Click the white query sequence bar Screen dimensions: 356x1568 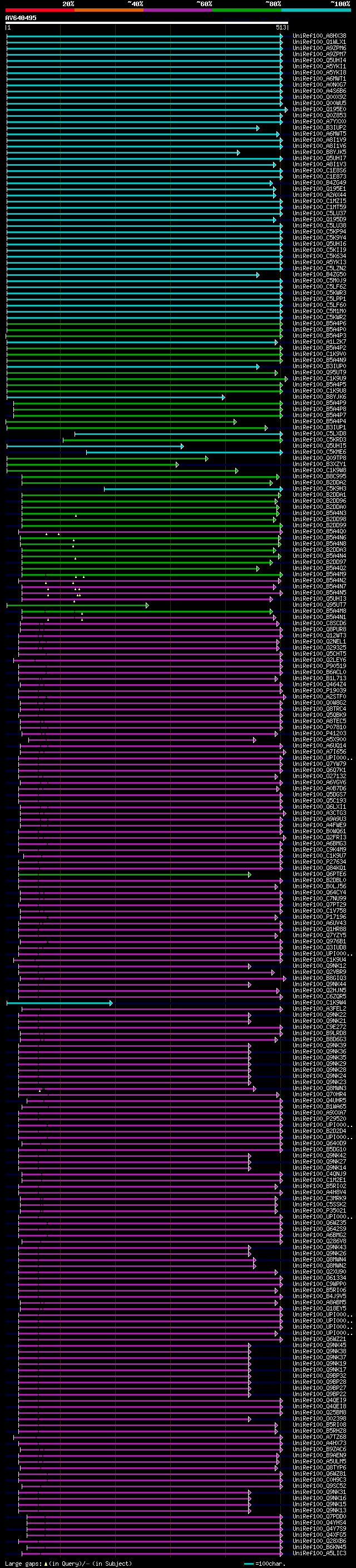coord(147,22)
